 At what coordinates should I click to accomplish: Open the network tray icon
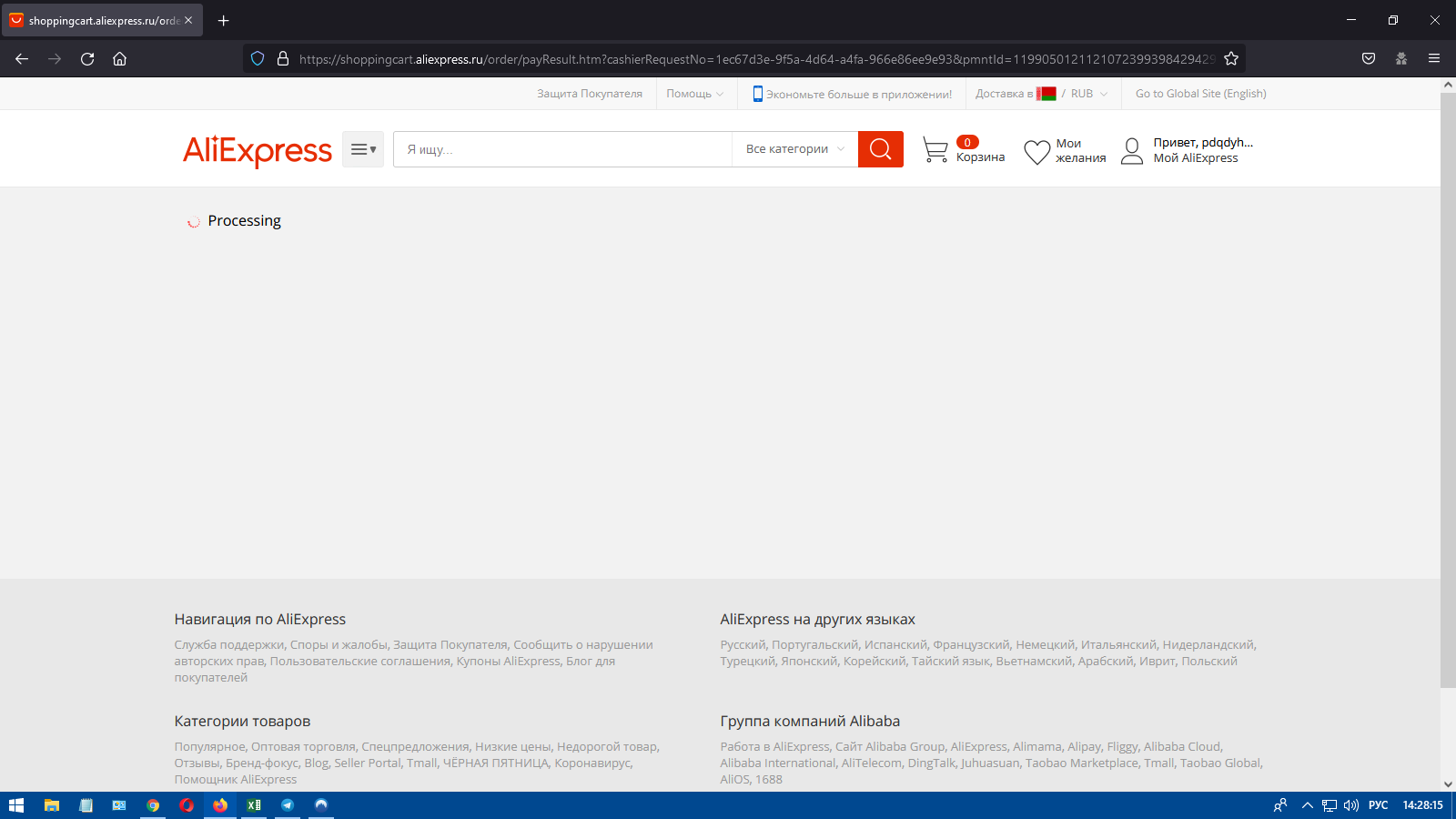click(x=1330, y=805)
